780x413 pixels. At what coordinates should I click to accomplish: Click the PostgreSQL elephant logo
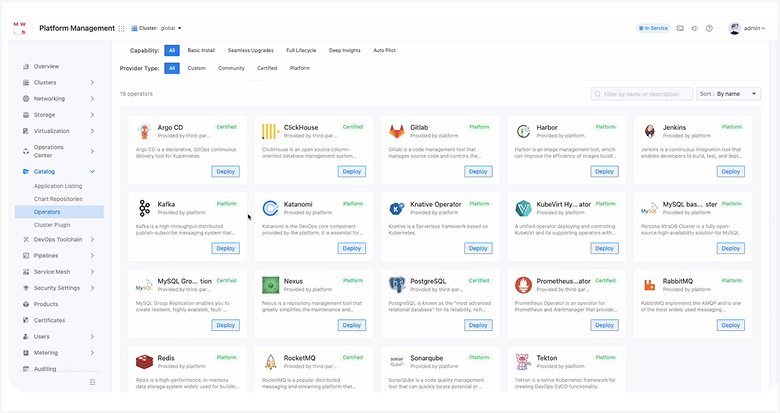coord(397,285)
